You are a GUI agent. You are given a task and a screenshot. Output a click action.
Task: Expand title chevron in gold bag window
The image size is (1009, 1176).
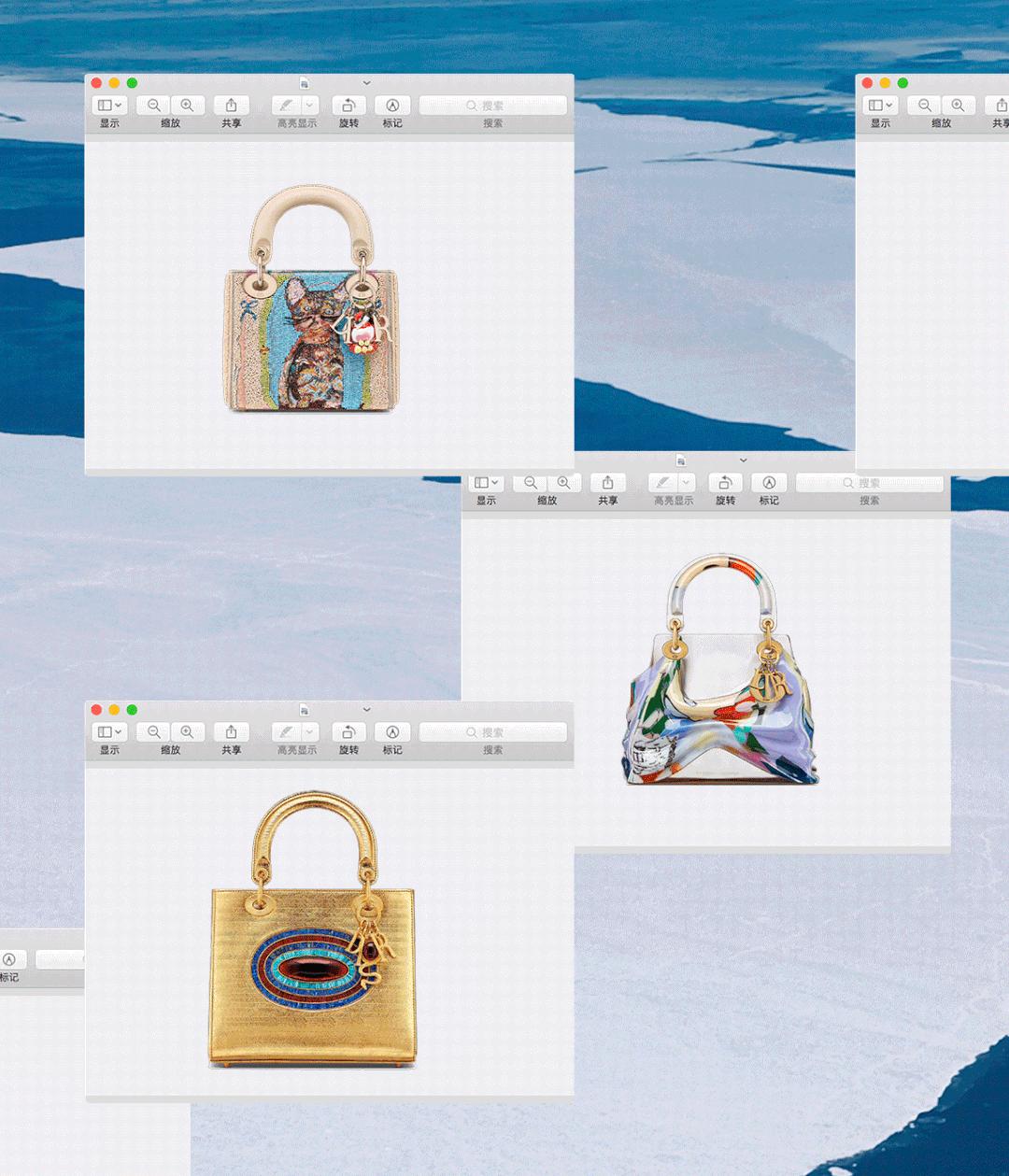click(x=366, y=710)
